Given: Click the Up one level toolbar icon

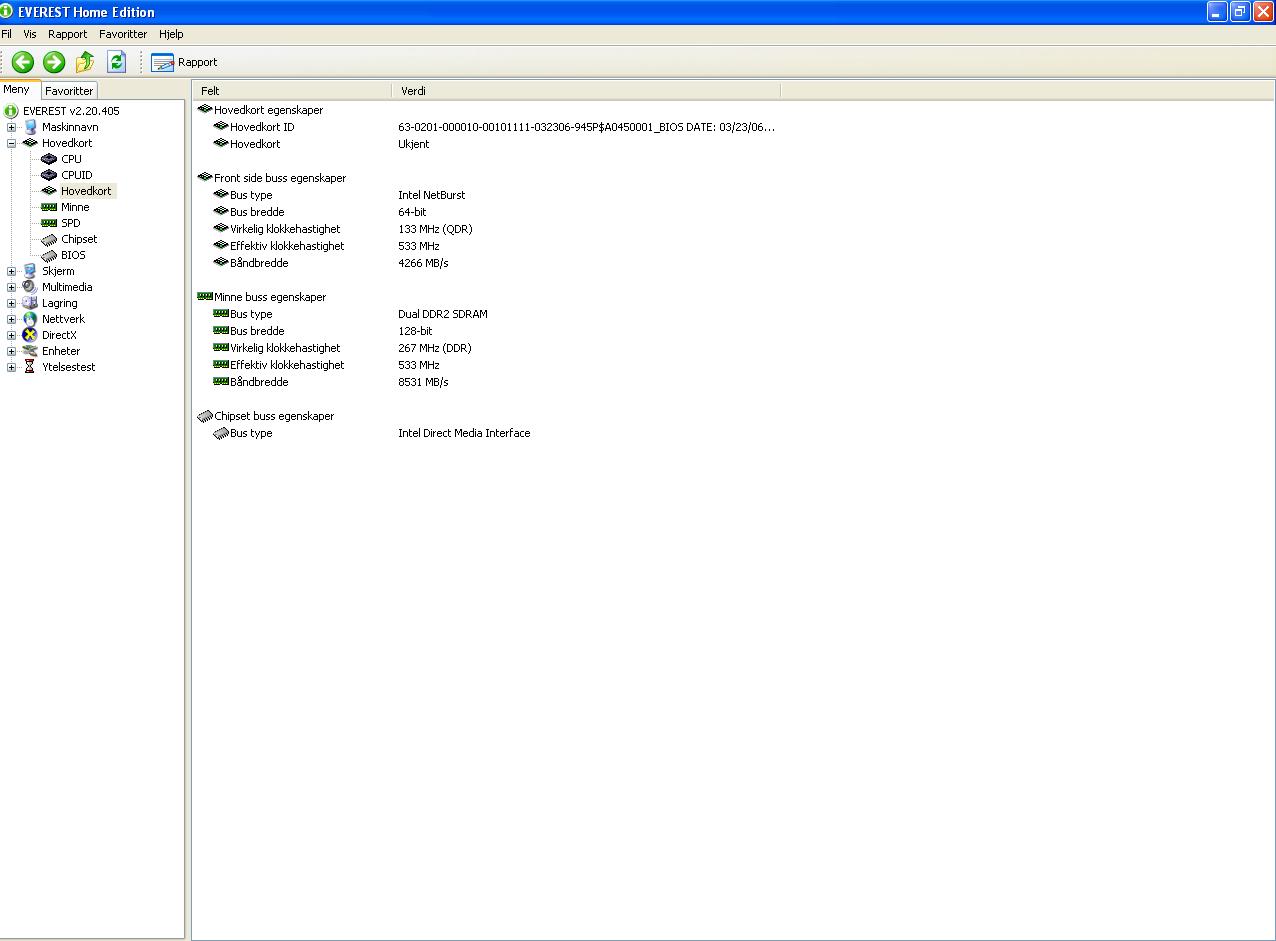Looking at the screenshot, I should (x=85, y=62).
